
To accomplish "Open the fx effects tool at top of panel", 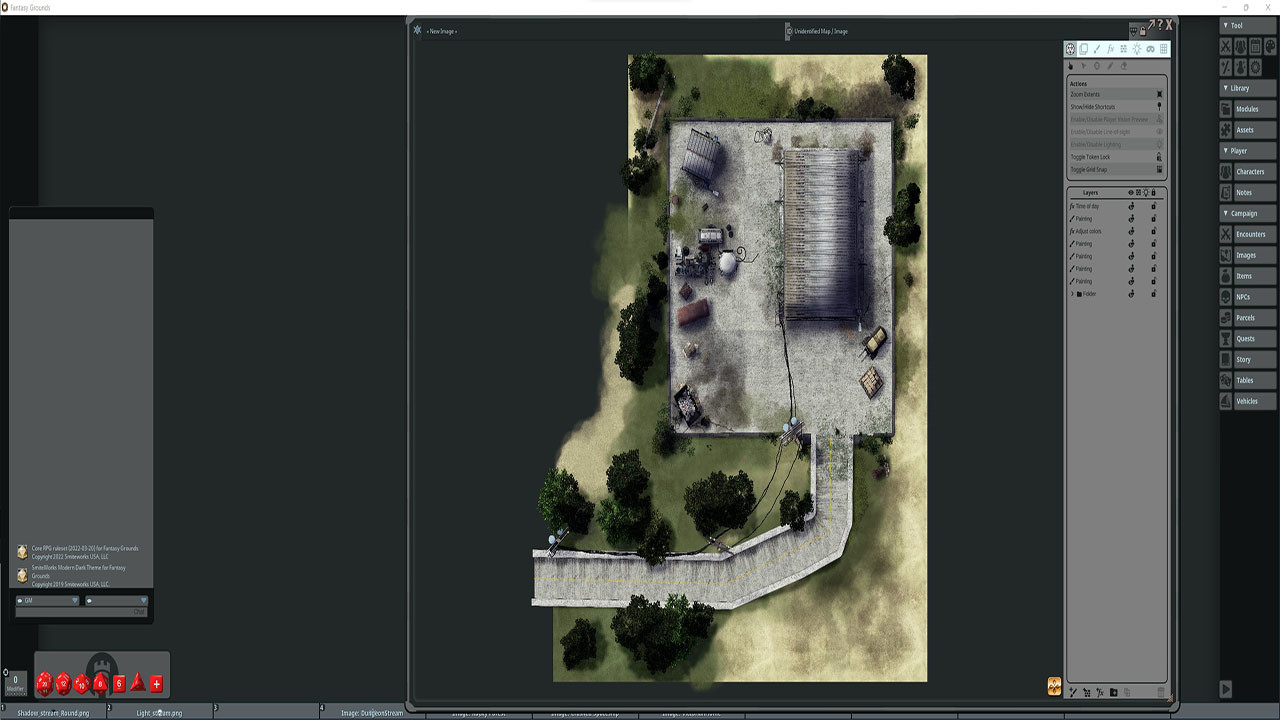I will (x=1111, y=48).
